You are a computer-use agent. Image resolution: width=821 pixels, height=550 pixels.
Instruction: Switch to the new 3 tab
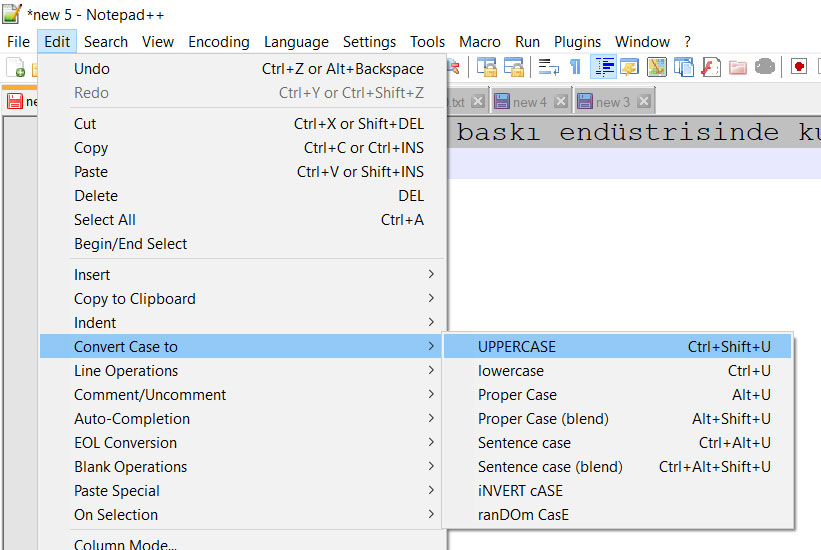(x=613, y=102)
